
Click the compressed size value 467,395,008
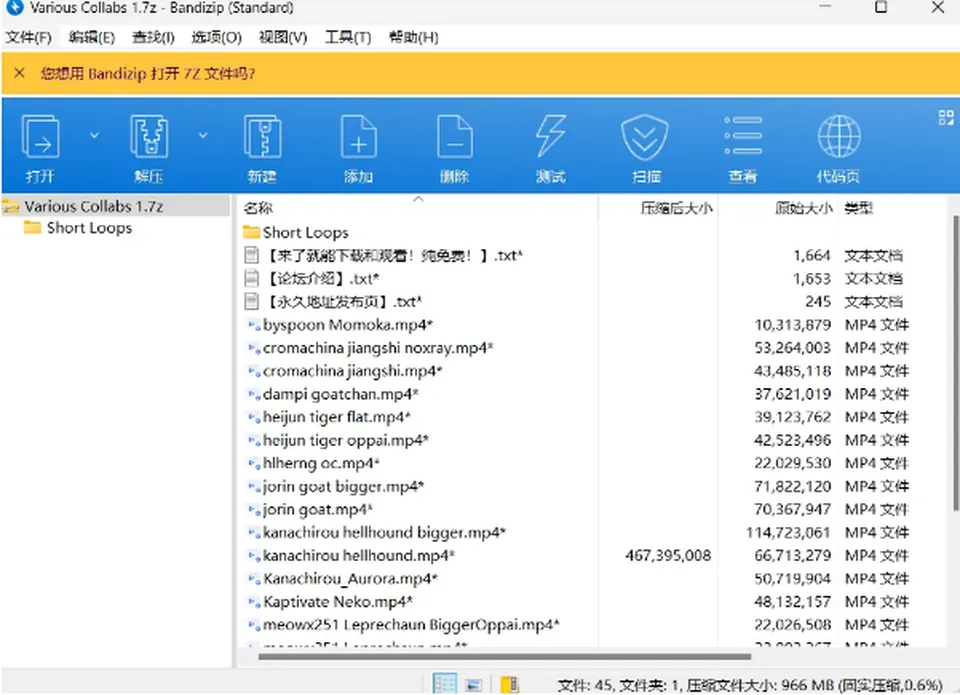point(668,555)
